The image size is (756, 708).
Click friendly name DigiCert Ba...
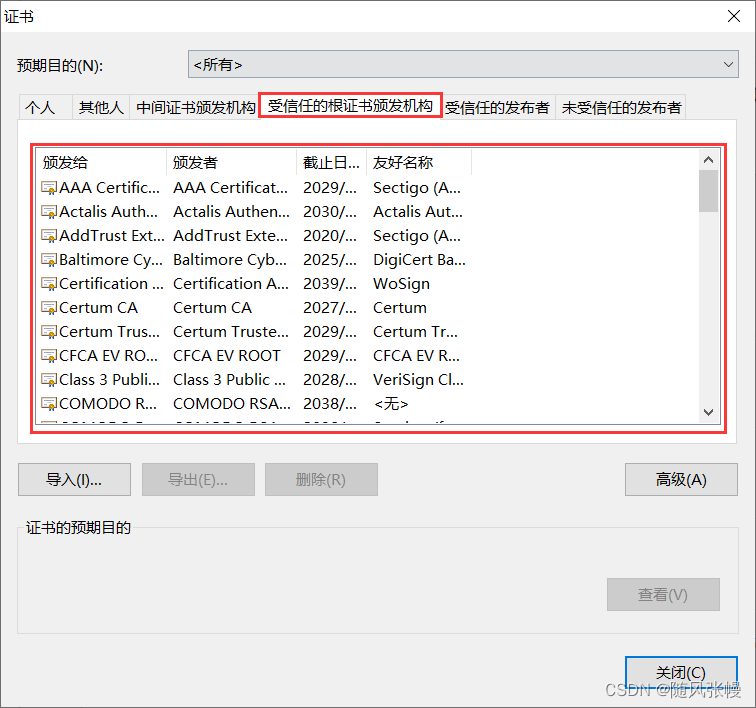419,260
